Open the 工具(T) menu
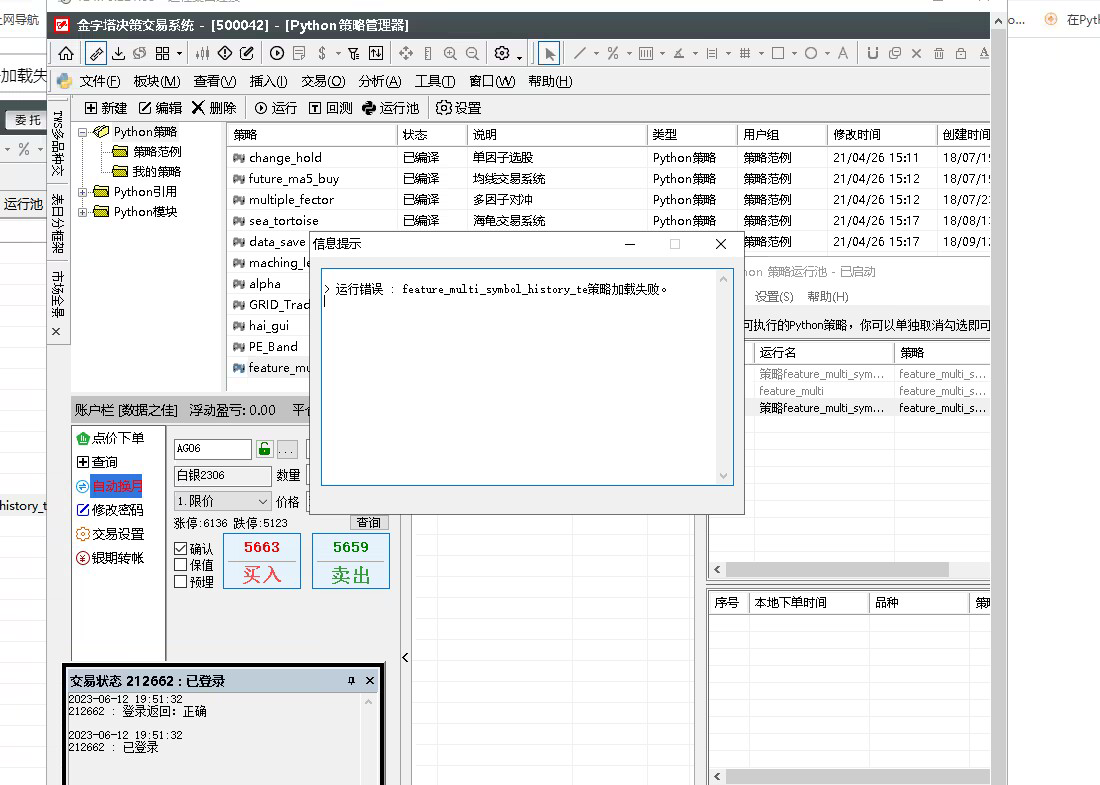This screenshot has height=785, width=1100. (435, 81)
